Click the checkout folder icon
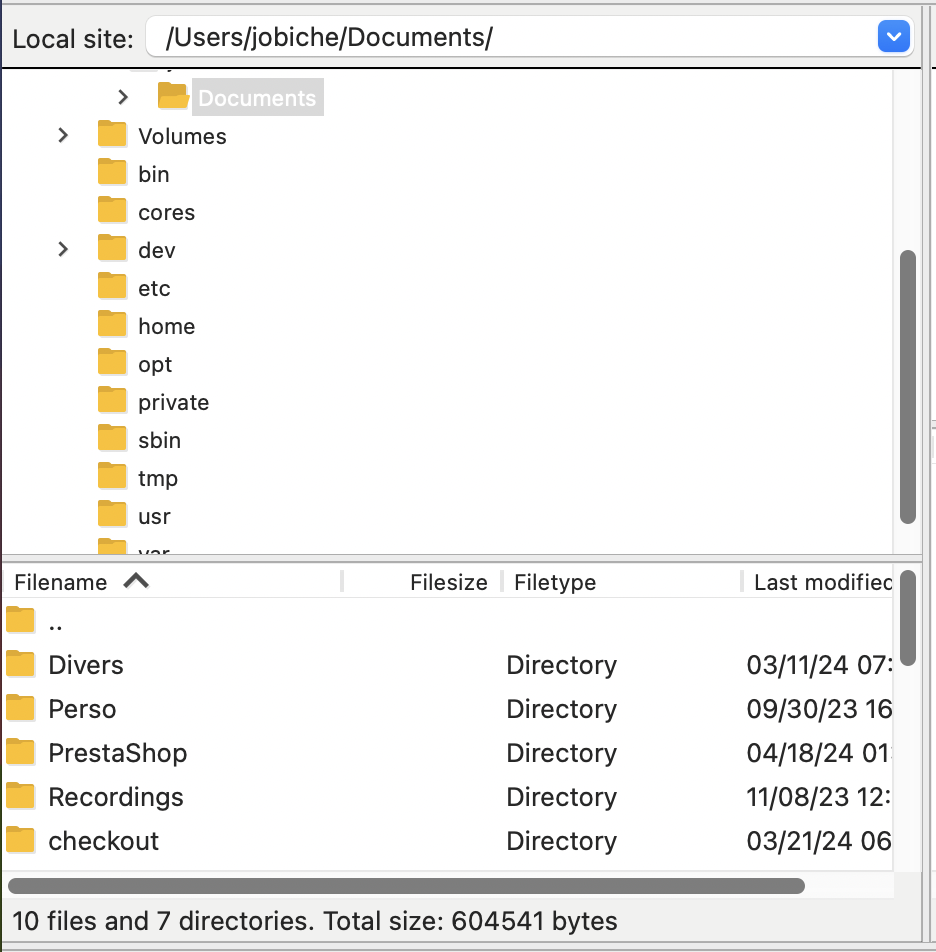Image resolution: width=936 pixels, height=952 pixels. (x=20, y=840)
